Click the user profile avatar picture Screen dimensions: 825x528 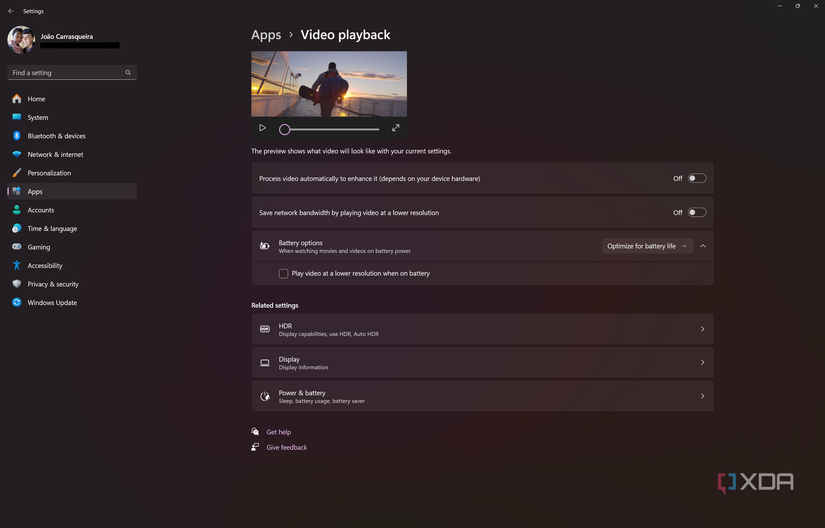[21, 40]
